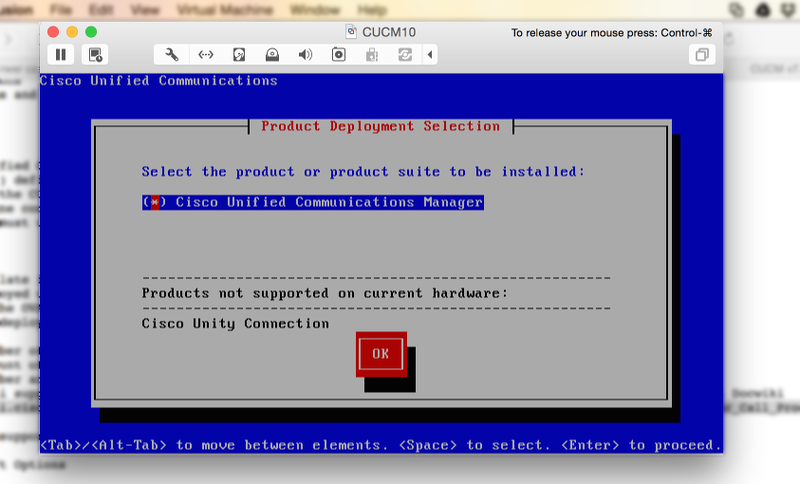Pause the CUCM10 virtual machine
The width and height of the screenshot is (800, 484).
coord(61,55)
